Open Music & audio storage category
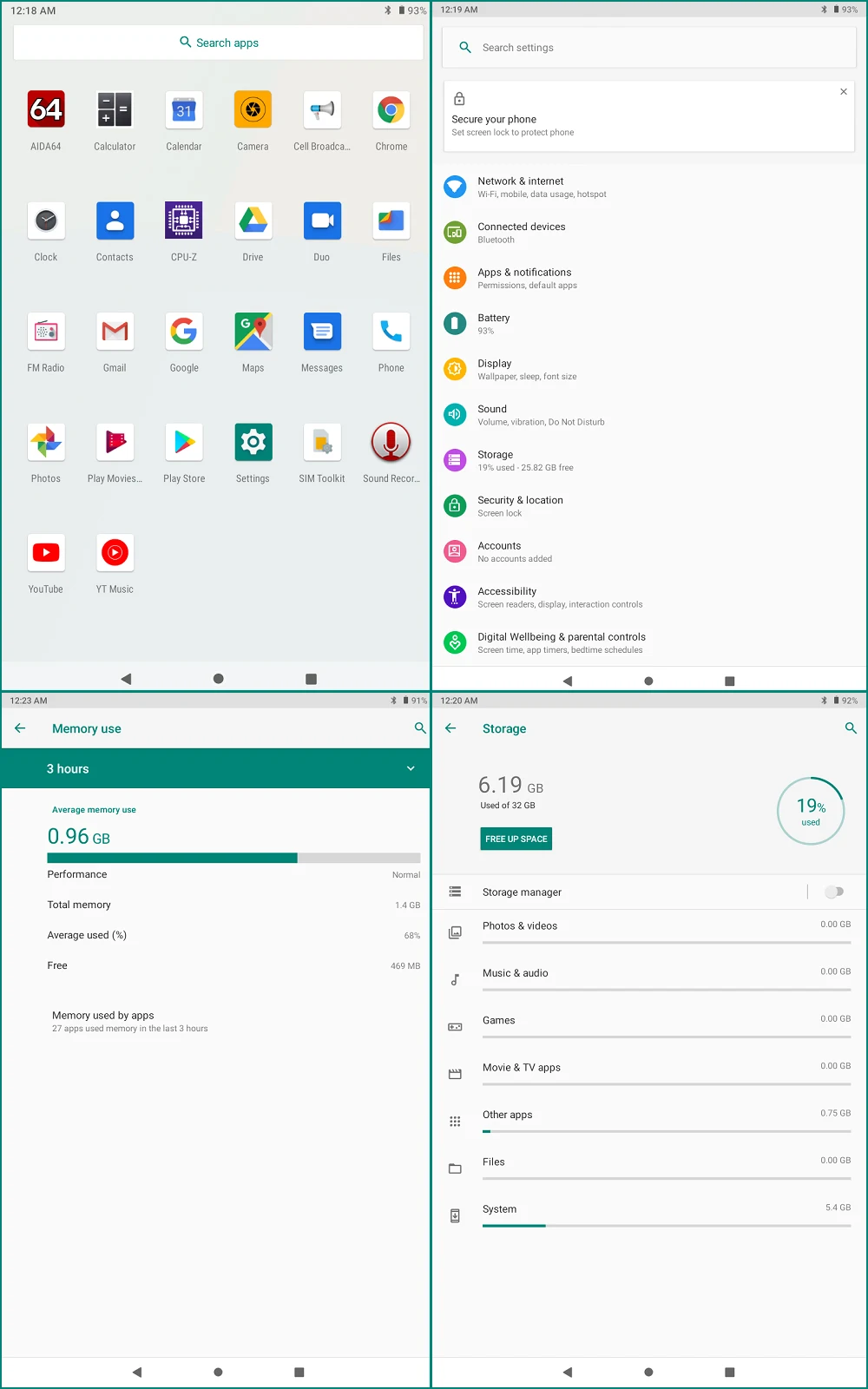868x1389 pixels. 649,979
